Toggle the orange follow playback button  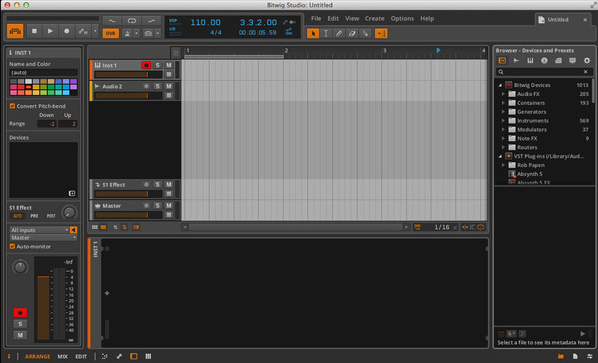click(x=381, y=34)
